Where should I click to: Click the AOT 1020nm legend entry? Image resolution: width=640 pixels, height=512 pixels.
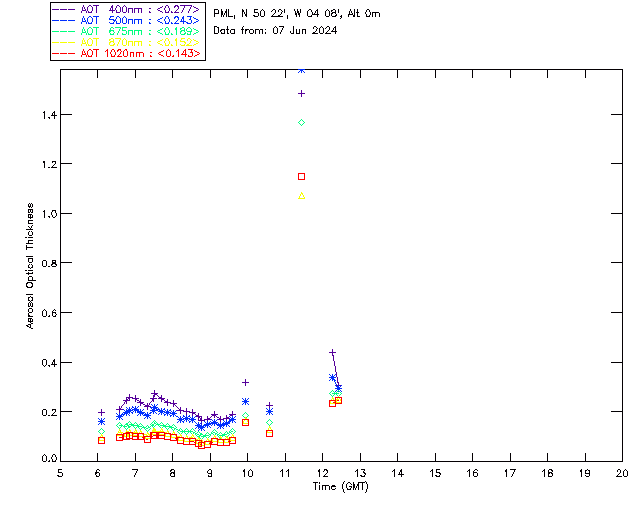(x=126, y=53)
